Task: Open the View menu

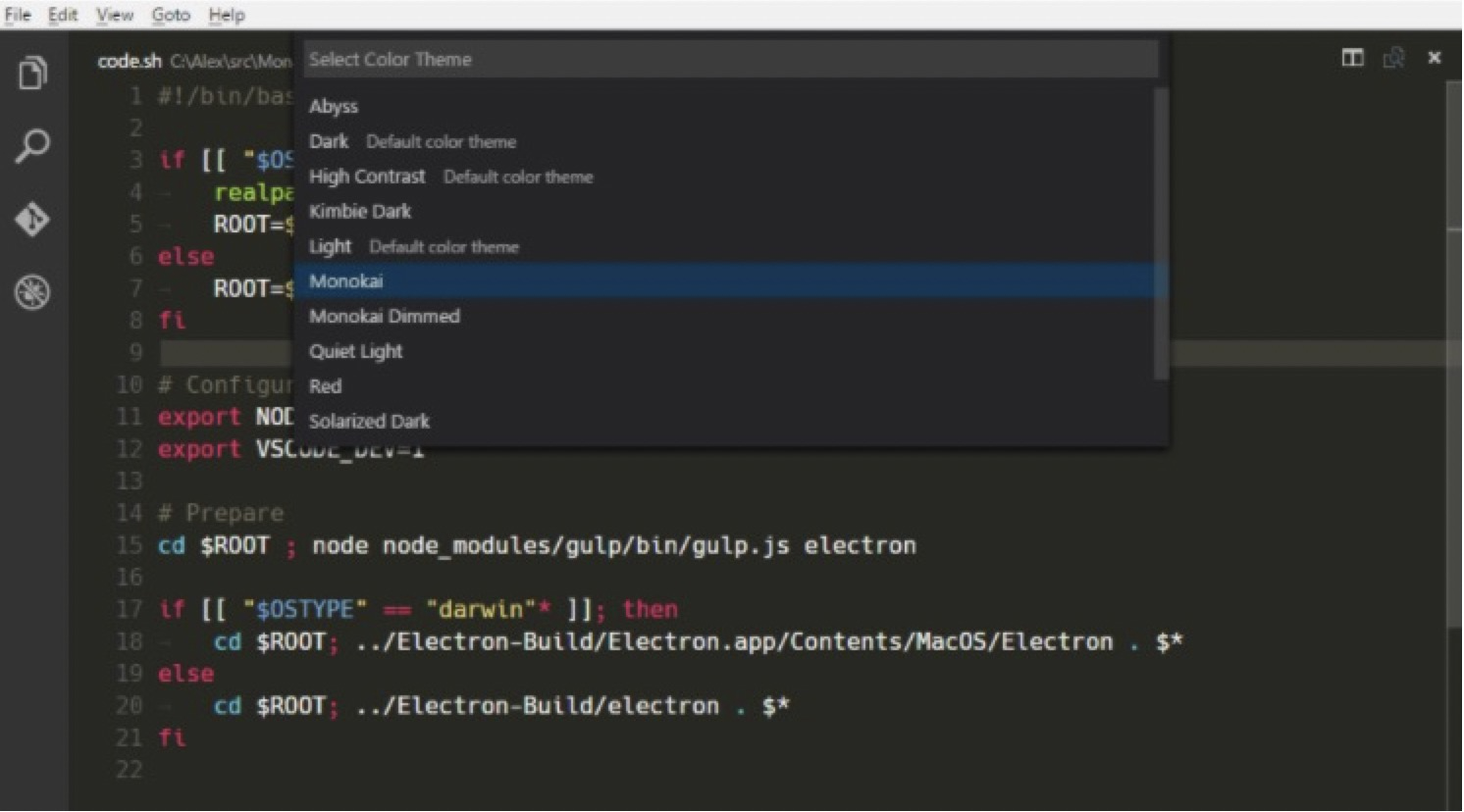Action: (x=114, y=14)
